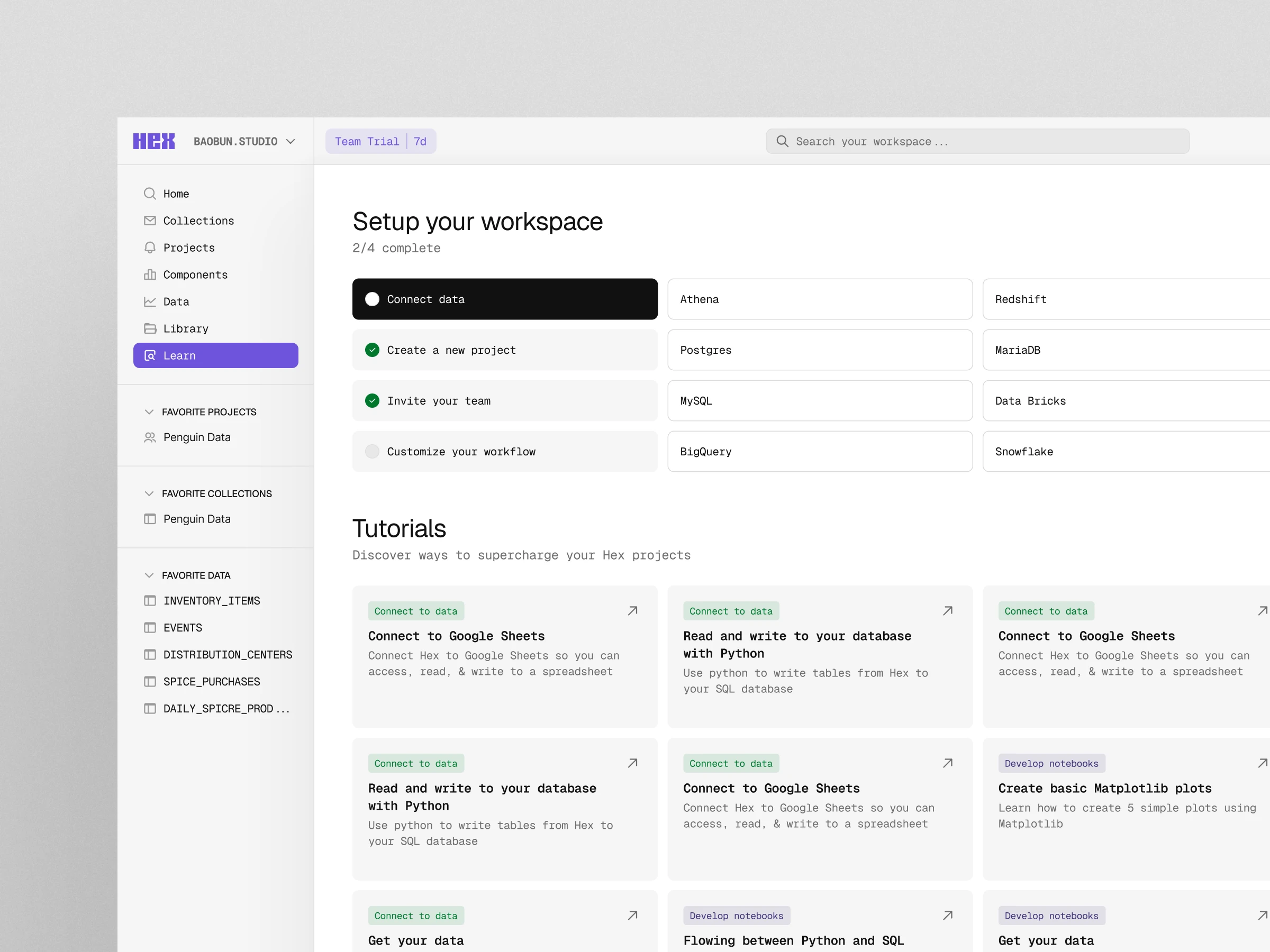Open Data in the sidebar
Image resolution: width=1270 pixels, height=952 pixels.
click(x=216, y=301)
